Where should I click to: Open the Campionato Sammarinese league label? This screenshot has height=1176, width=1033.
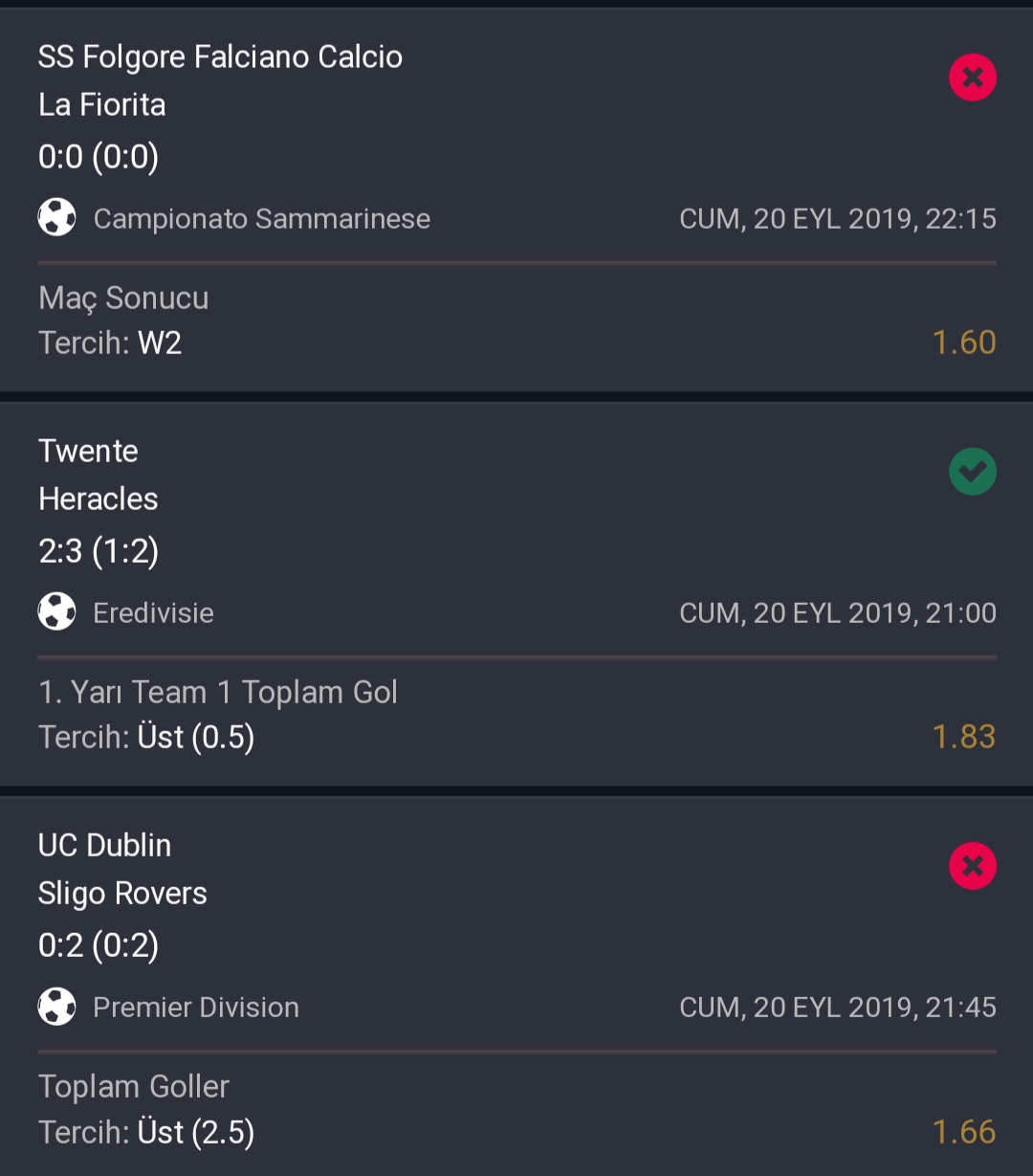coord(262,219)
